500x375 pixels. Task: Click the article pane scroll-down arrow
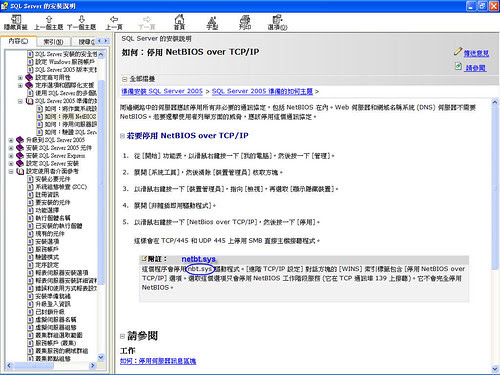point(495,368)
